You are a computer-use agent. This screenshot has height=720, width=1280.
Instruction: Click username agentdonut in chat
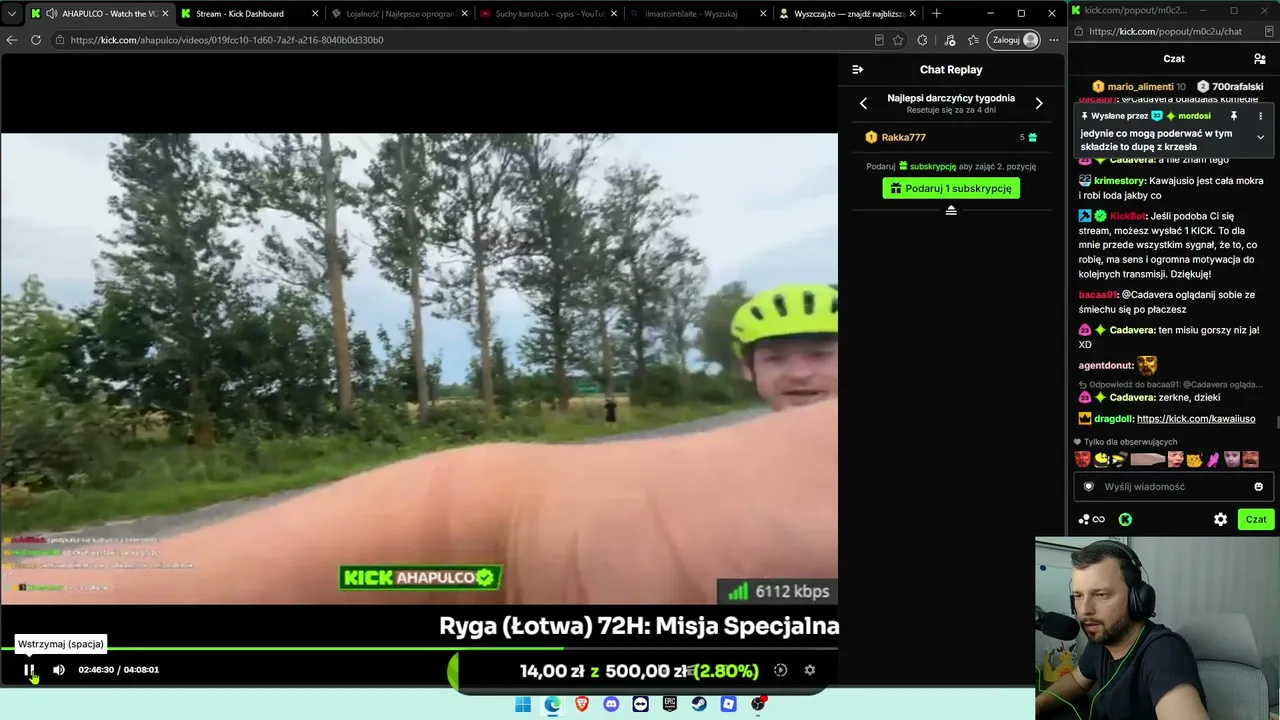pyautogui.click(x=1105, y=366)
